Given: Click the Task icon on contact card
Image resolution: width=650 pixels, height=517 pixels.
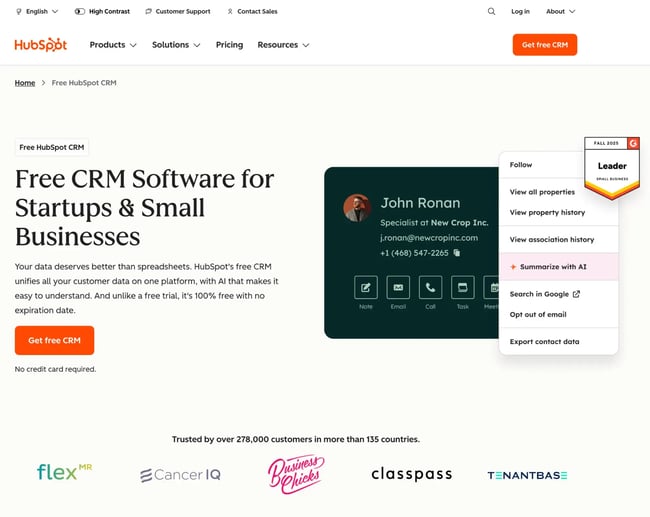Looking at the screenshot, I should (463, 287).
